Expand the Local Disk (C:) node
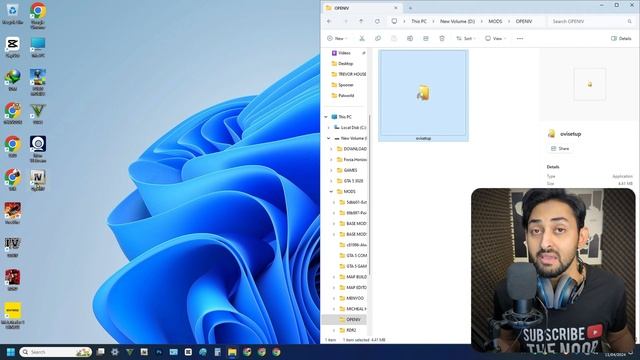 click(x=329, y=127)
